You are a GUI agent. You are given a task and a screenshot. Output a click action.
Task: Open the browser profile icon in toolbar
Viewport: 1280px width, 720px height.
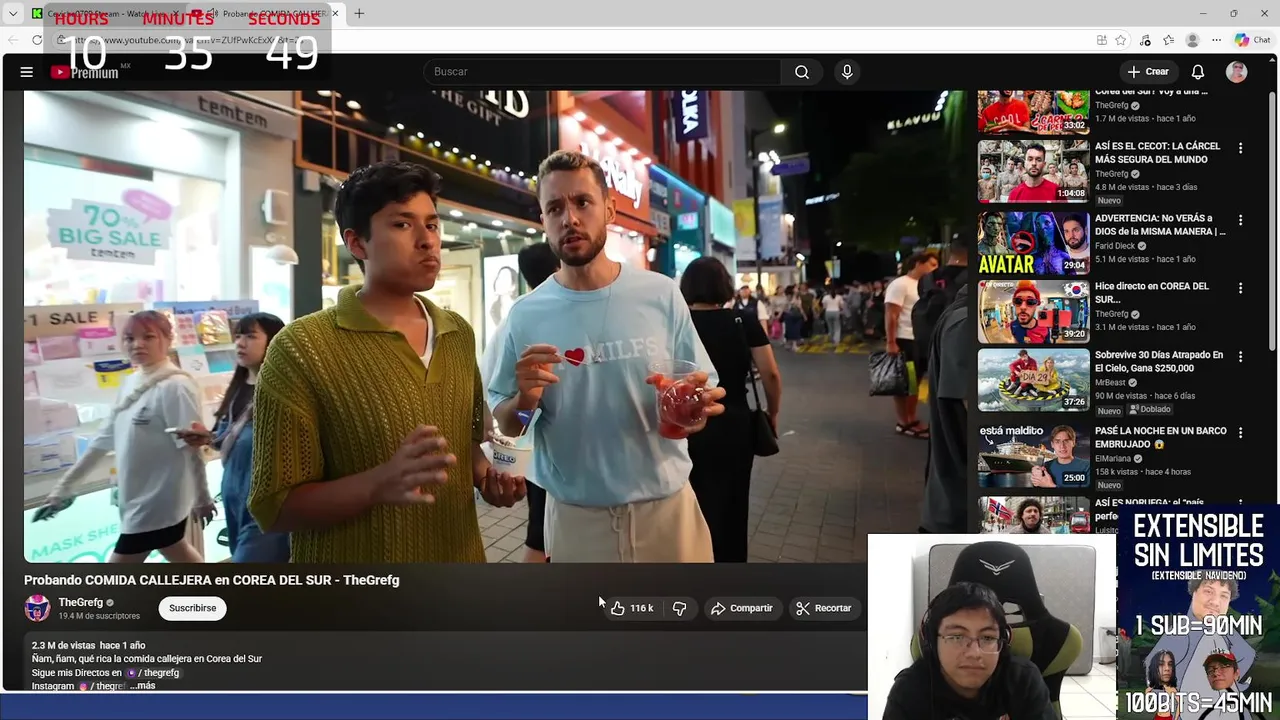[1192, 40]
